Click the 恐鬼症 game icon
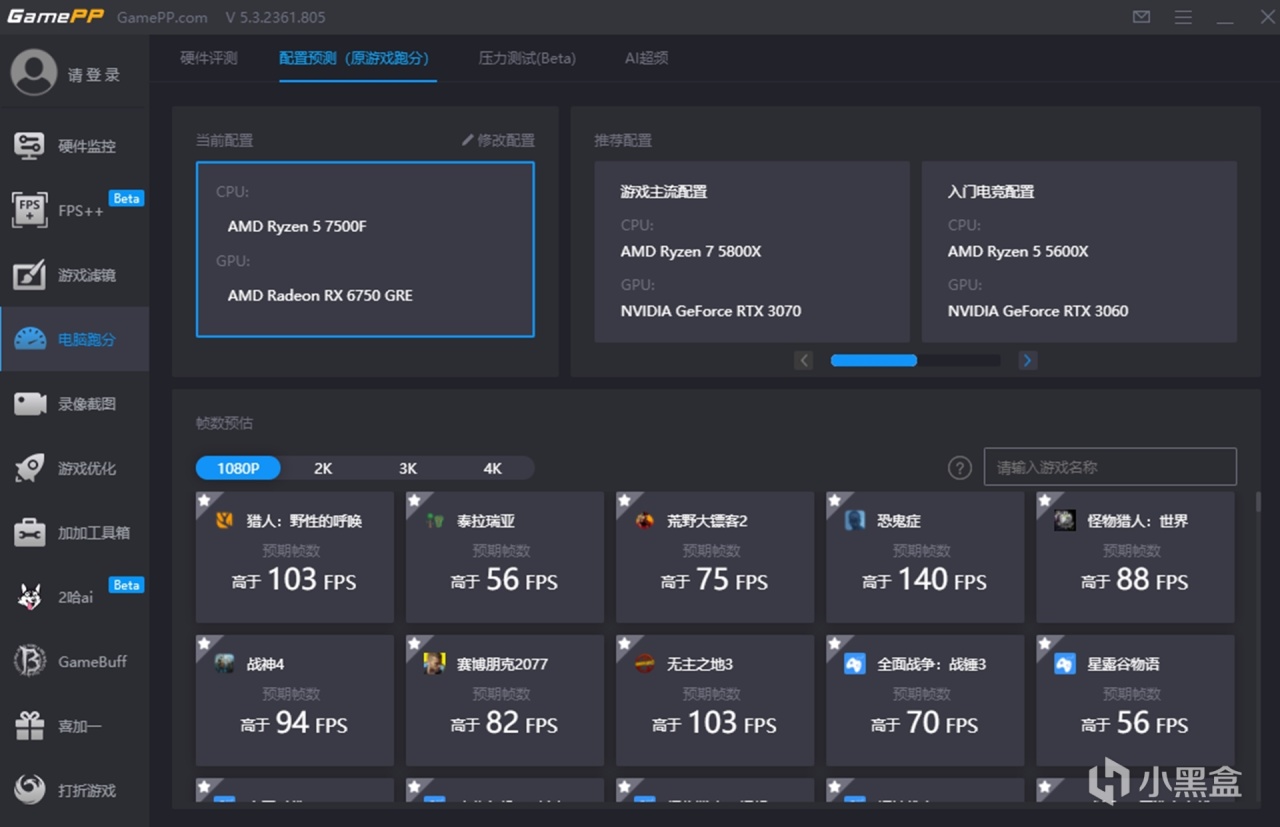1280x827 pixels. click(x=855, y=521)
